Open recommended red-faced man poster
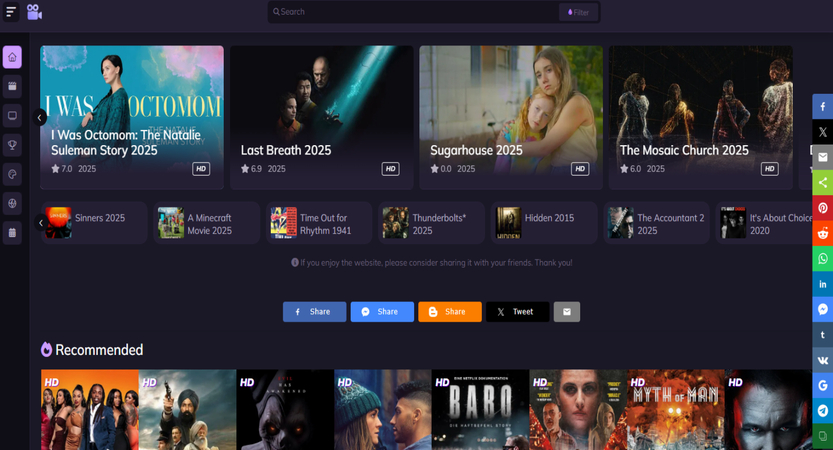 pos(768,410)
